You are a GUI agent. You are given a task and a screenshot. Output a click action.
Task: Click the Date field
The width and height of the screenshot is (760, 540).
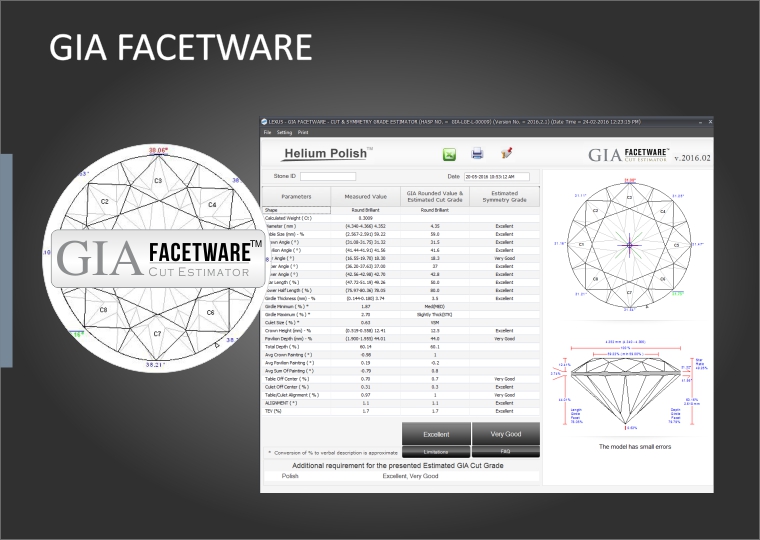click(x=497, y=177)
